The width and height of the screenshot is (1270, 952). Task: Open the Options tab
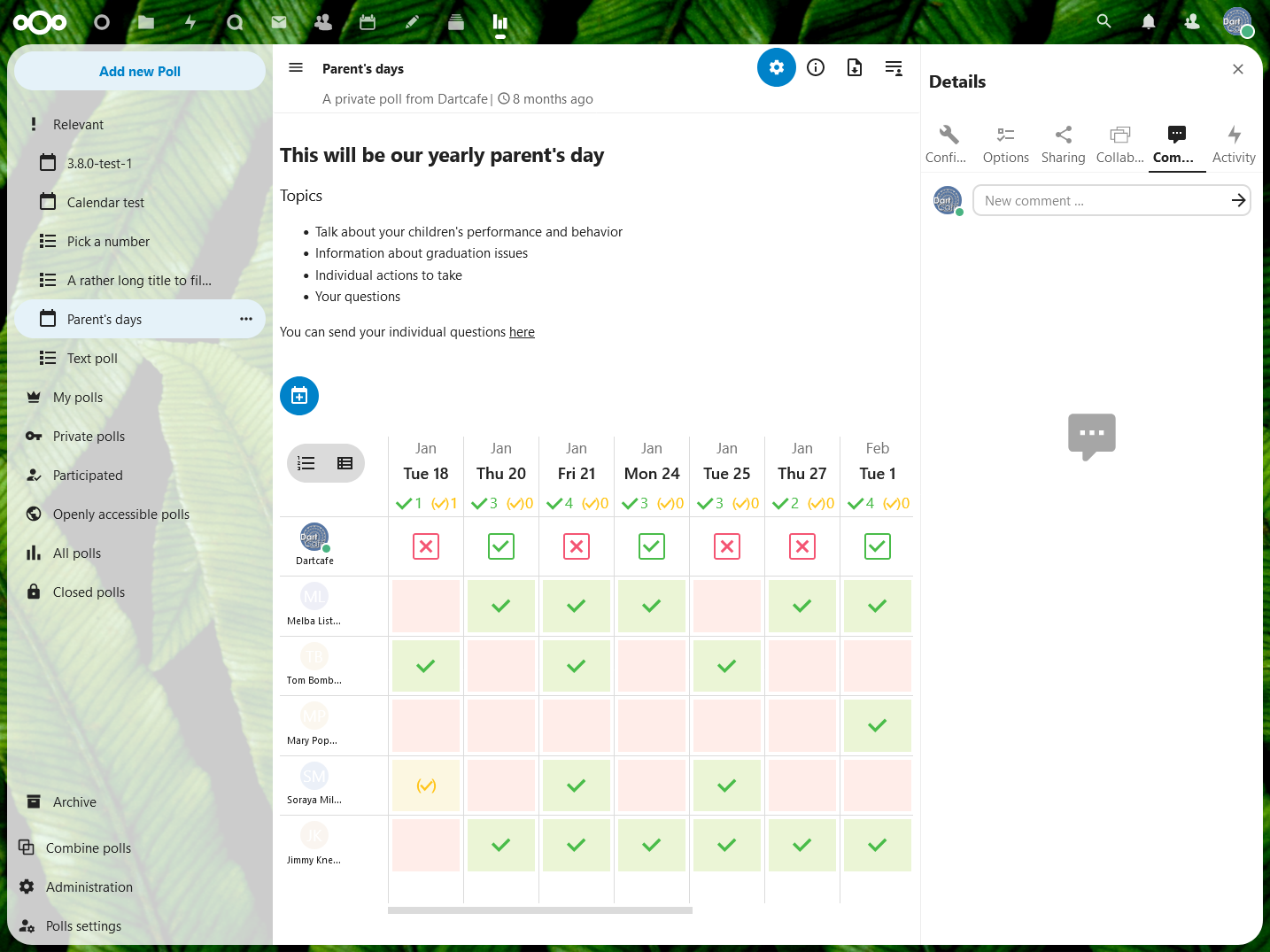pos(1006,144)
